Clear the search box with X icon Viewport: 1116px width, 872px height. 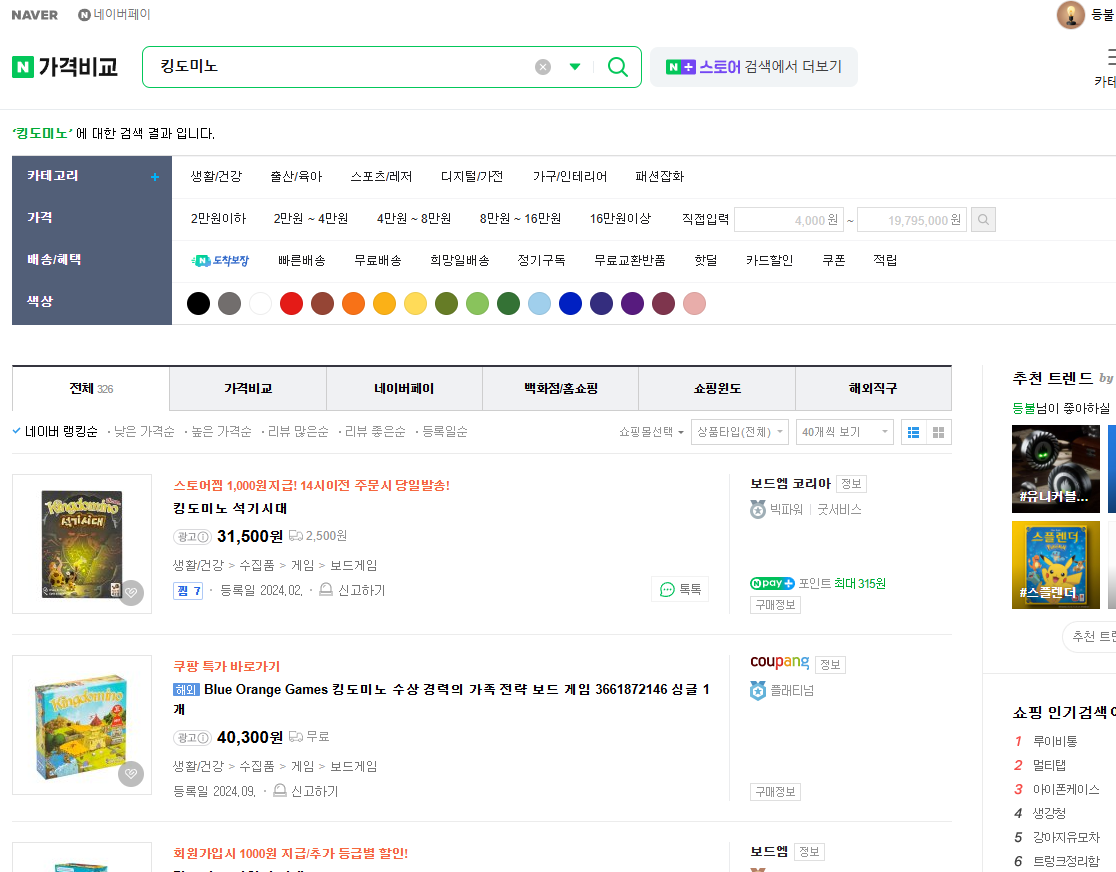(x=543, y=67)
